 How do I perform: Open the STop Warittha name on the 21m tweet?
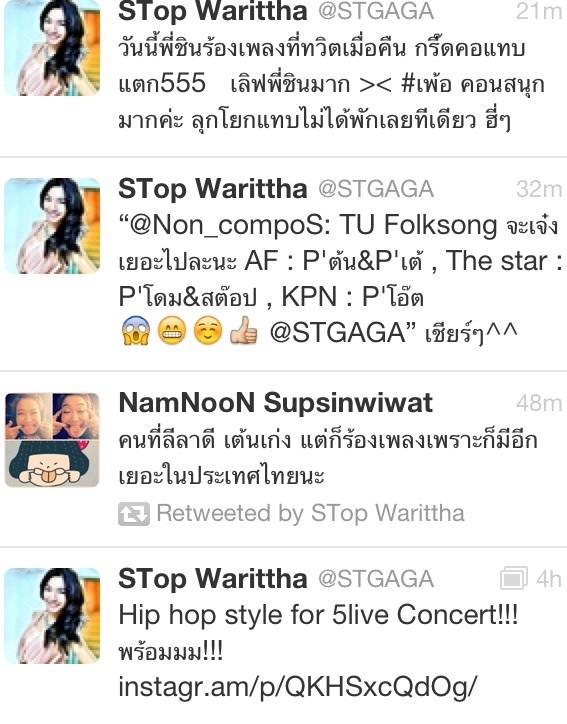point(212,11)
